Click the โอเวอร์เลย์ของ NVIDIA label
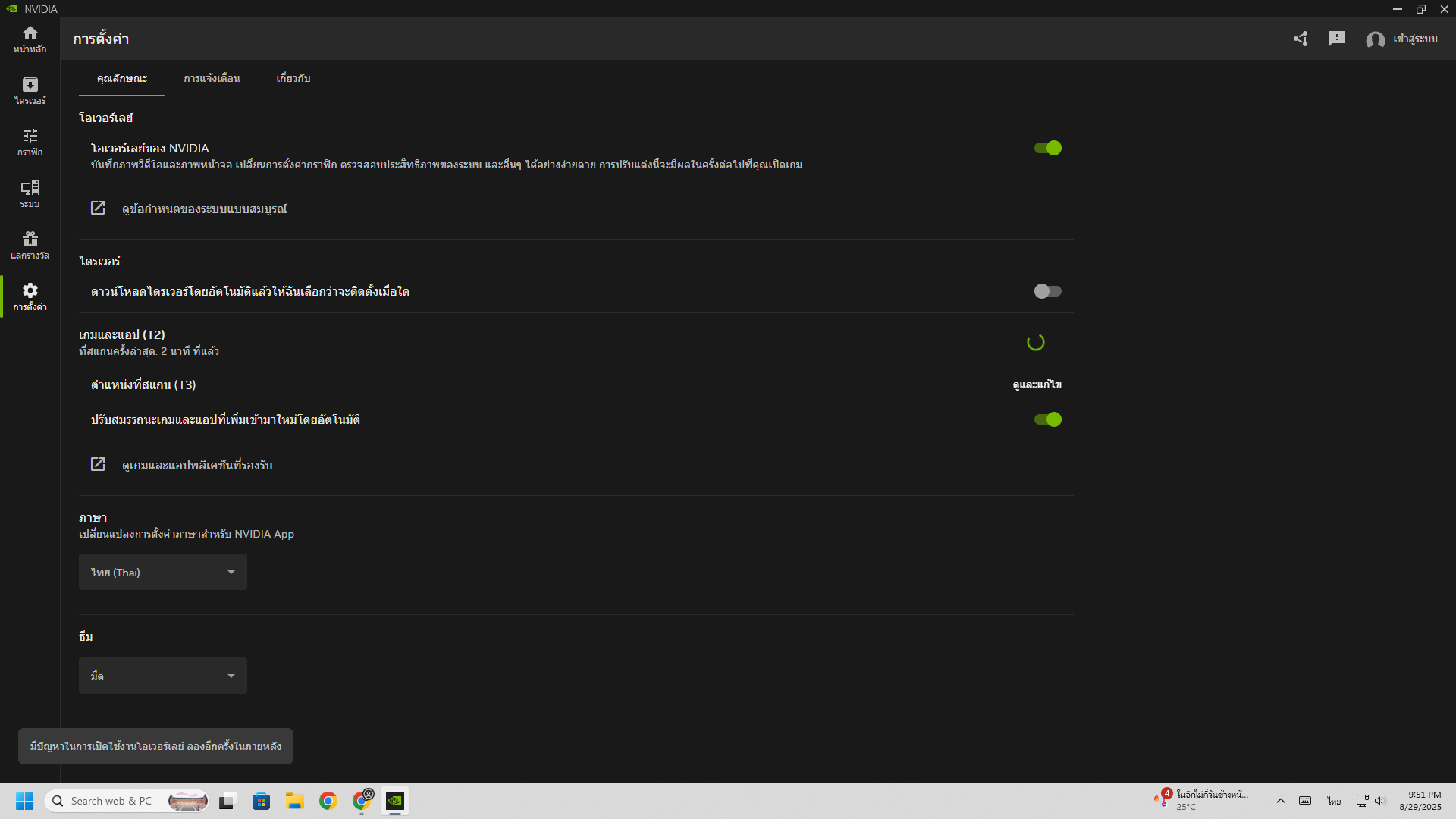The image size is (1456, 819). (x=150, y=148)
